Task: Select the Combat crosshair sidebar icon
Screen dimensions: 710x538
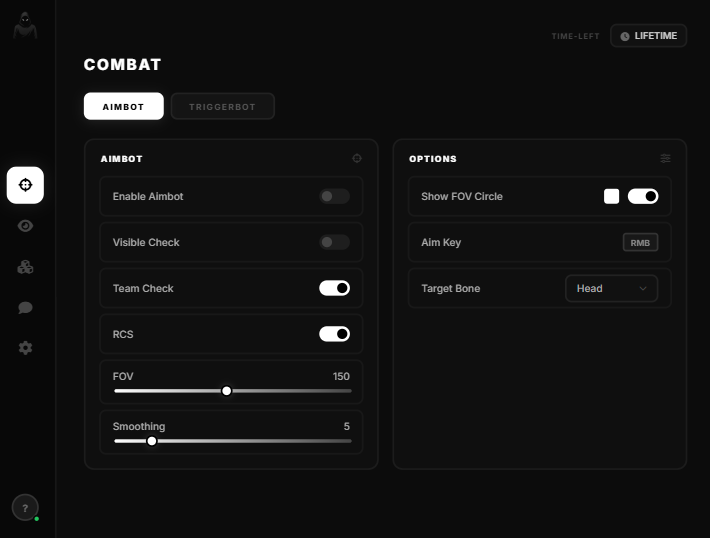Action: coord(25,185)
